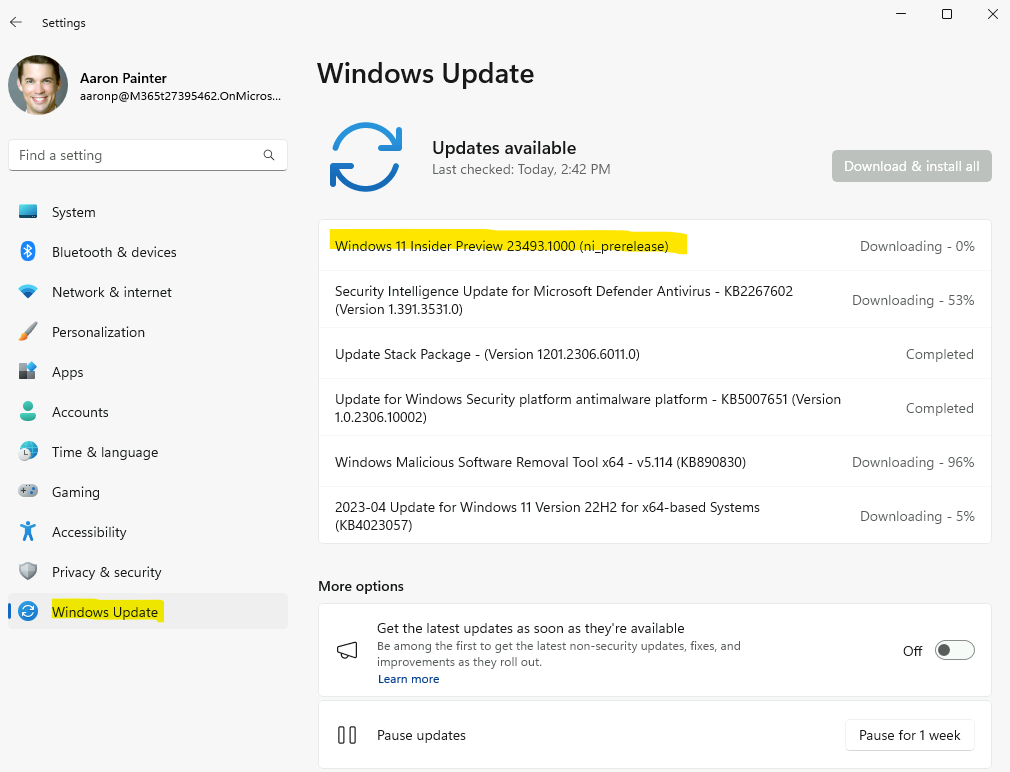
Task: Open Aaron Painter's profile picture
Action: point(38,85)
